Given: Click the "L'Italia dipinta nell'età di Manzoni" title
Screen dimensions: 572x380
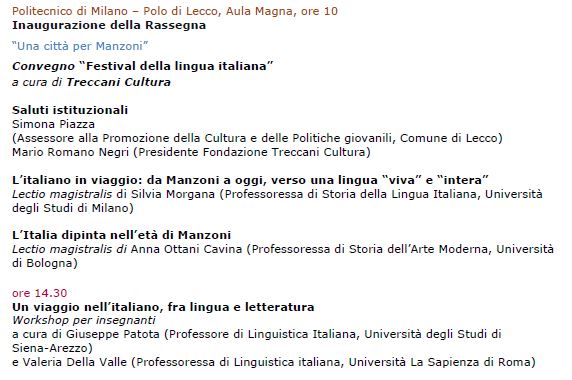Looking at the screenshot, I should click(x=121, y=235).
